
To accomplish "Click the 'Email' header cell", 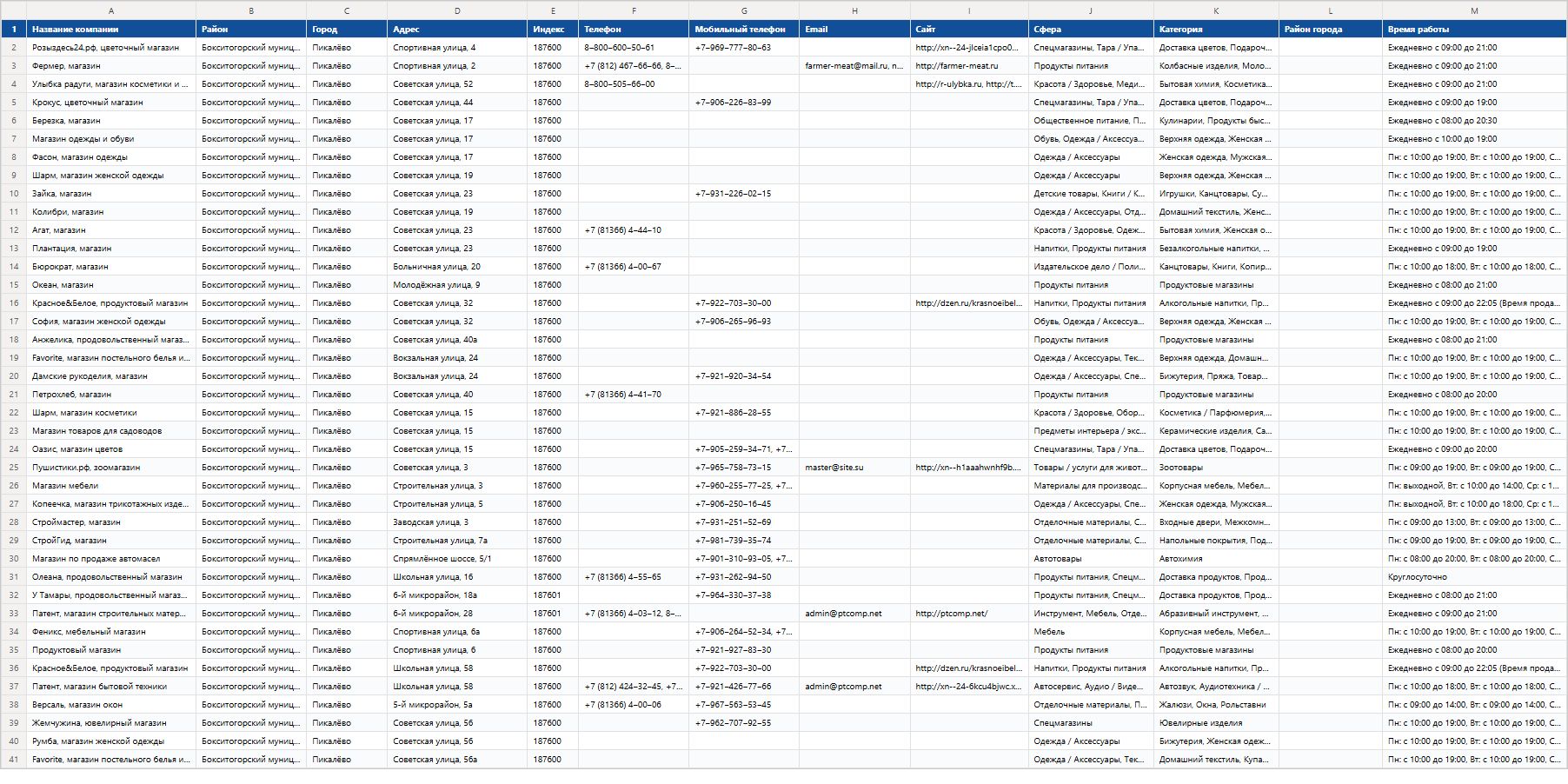I will pos(854,29).
